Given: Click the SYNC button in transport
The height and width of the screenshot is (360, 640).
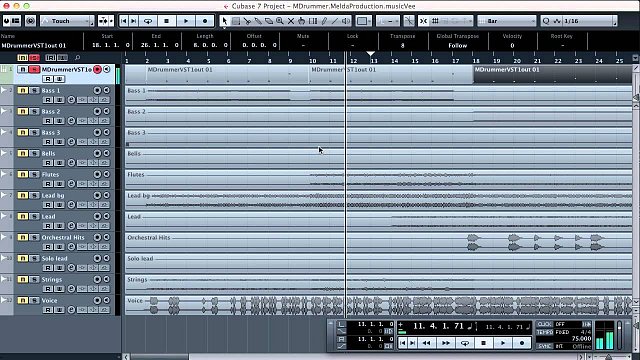Looking at the screenshot, I should (544, 346).
